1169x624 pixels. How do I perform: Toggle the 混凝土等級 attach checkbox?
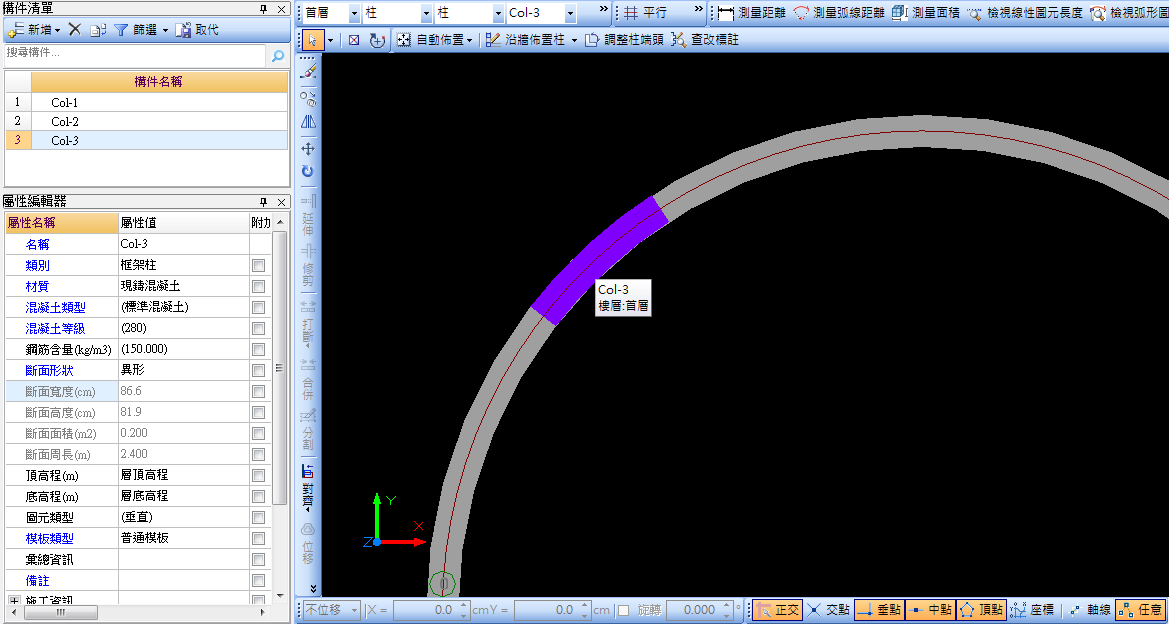[258, 328]
